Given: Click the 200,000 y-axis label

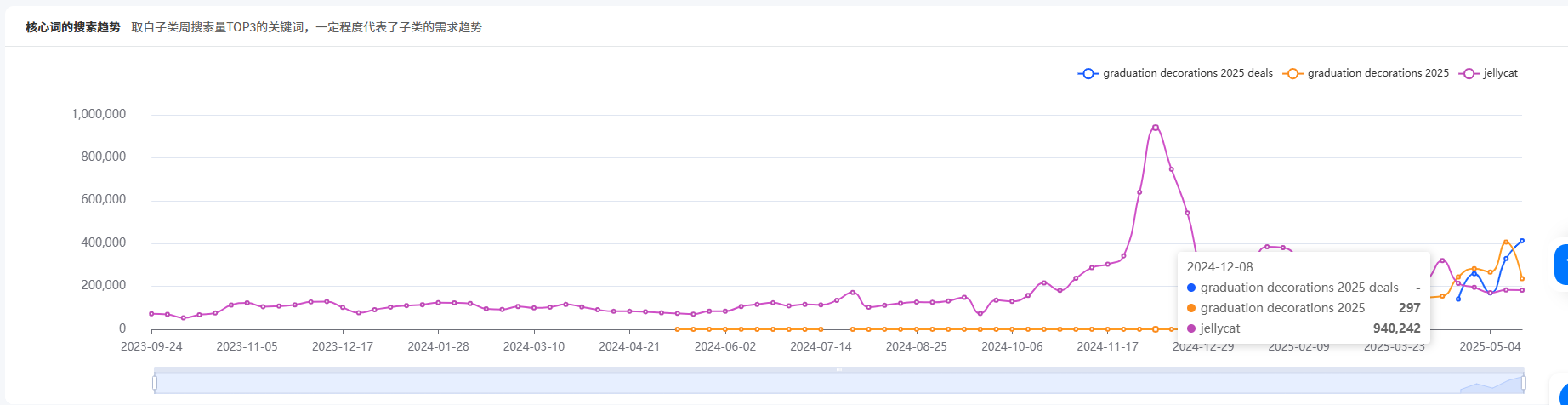Looking at the screenshot, I should [104, 285].
